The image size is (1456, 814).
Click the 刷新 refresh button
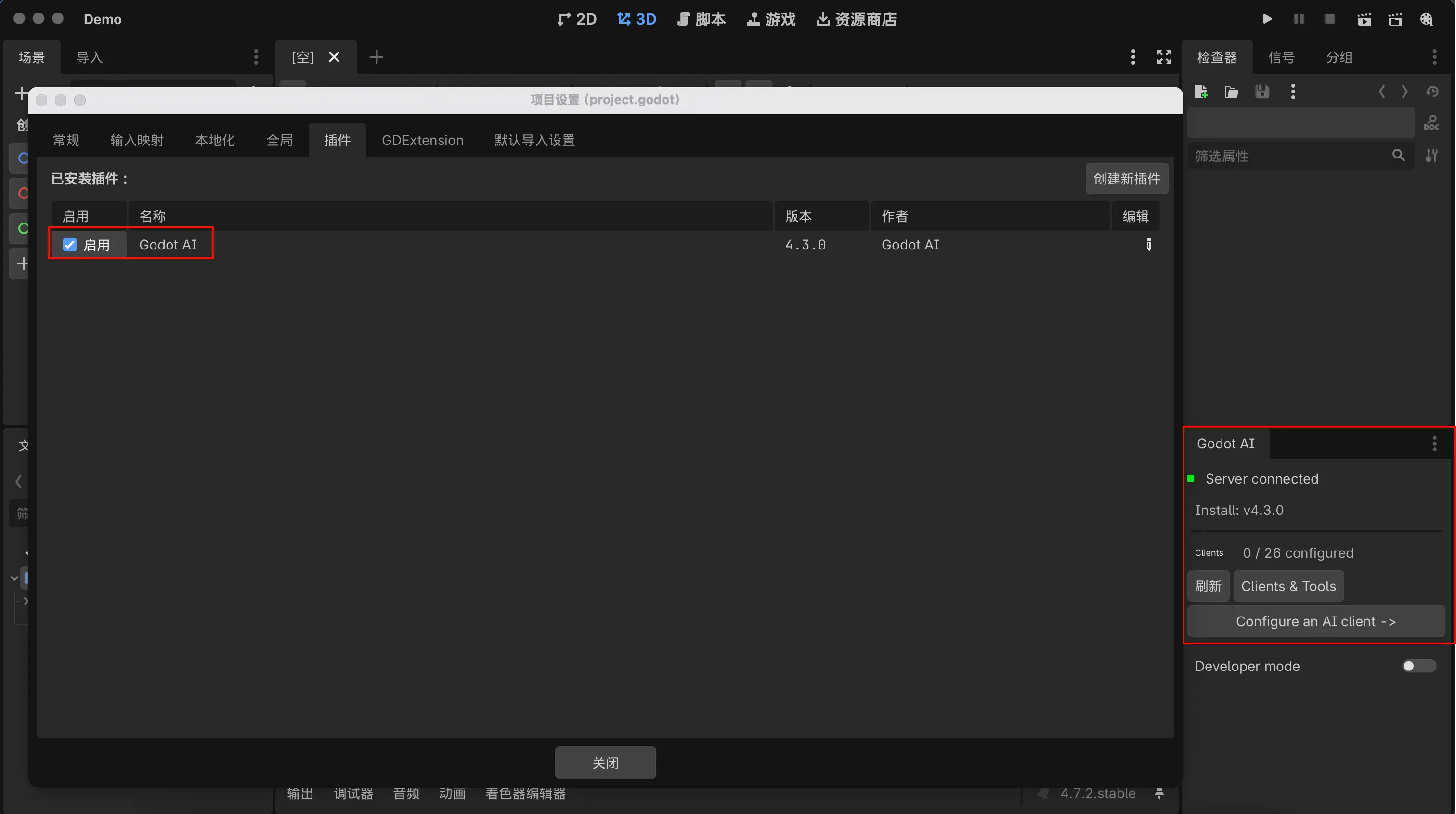click(x=1209, y=586)
